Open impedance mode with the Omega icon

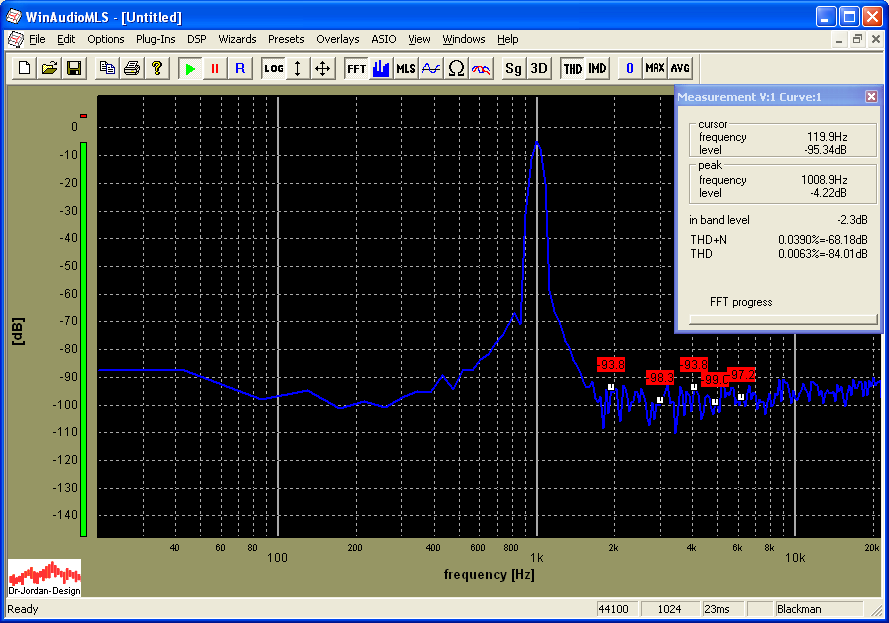456,68
